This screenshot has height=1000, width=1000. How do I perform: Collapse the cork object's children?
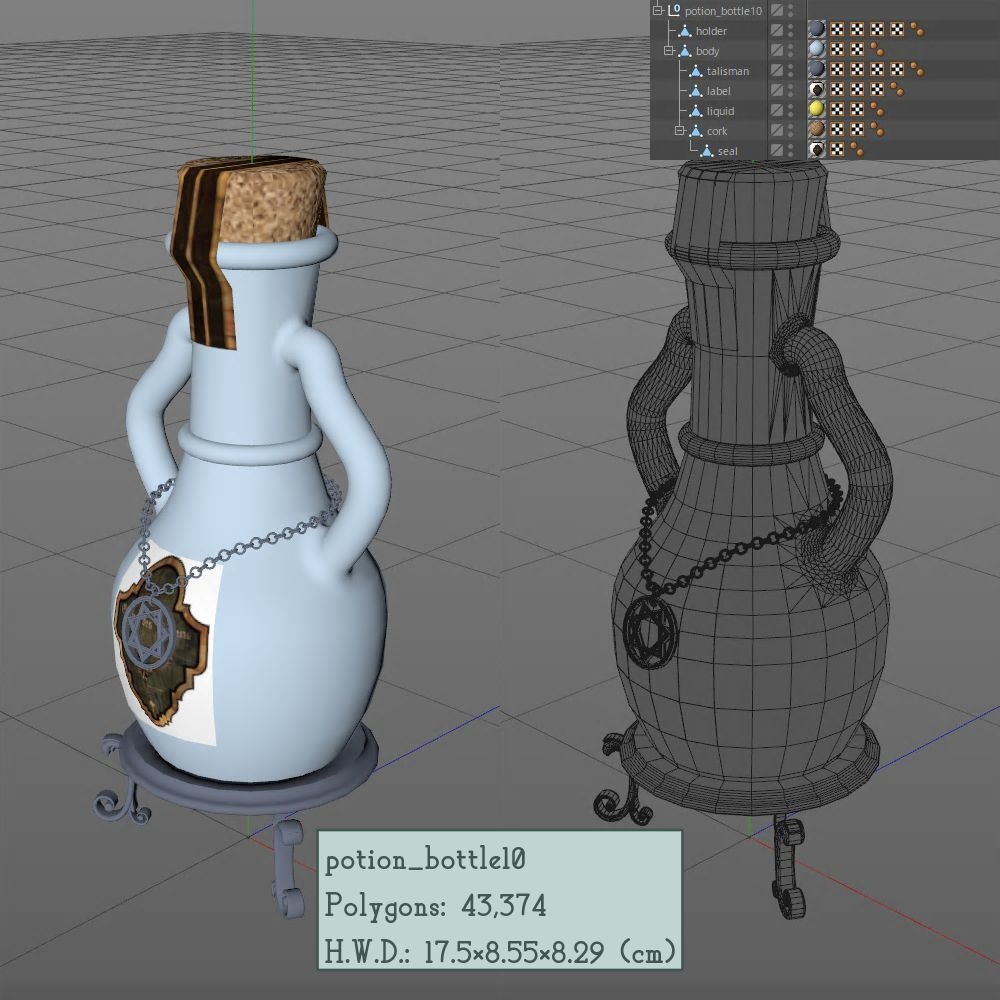tap(680, 130)
